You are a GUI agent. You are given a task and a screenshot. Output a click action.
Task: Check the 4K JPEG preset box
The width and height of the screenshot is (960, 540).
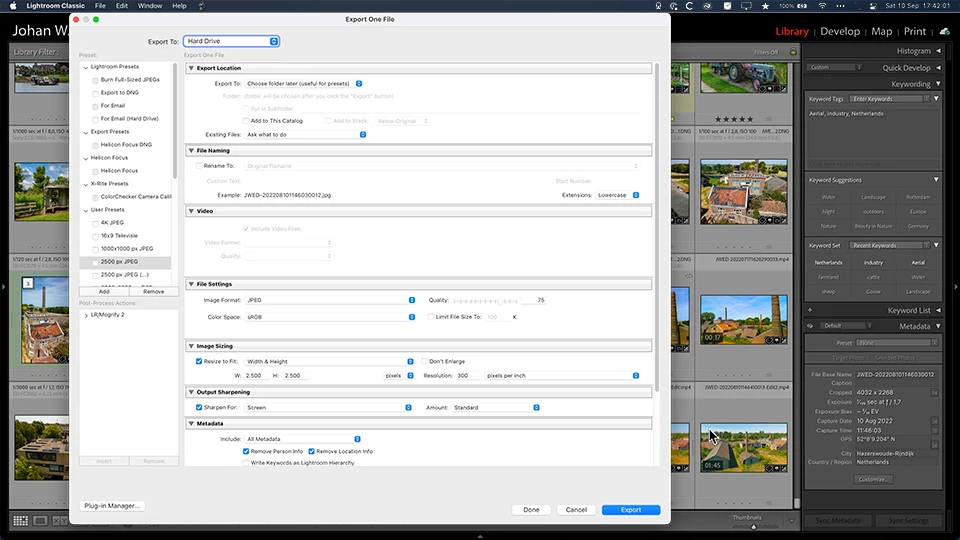tap(96, 223)
